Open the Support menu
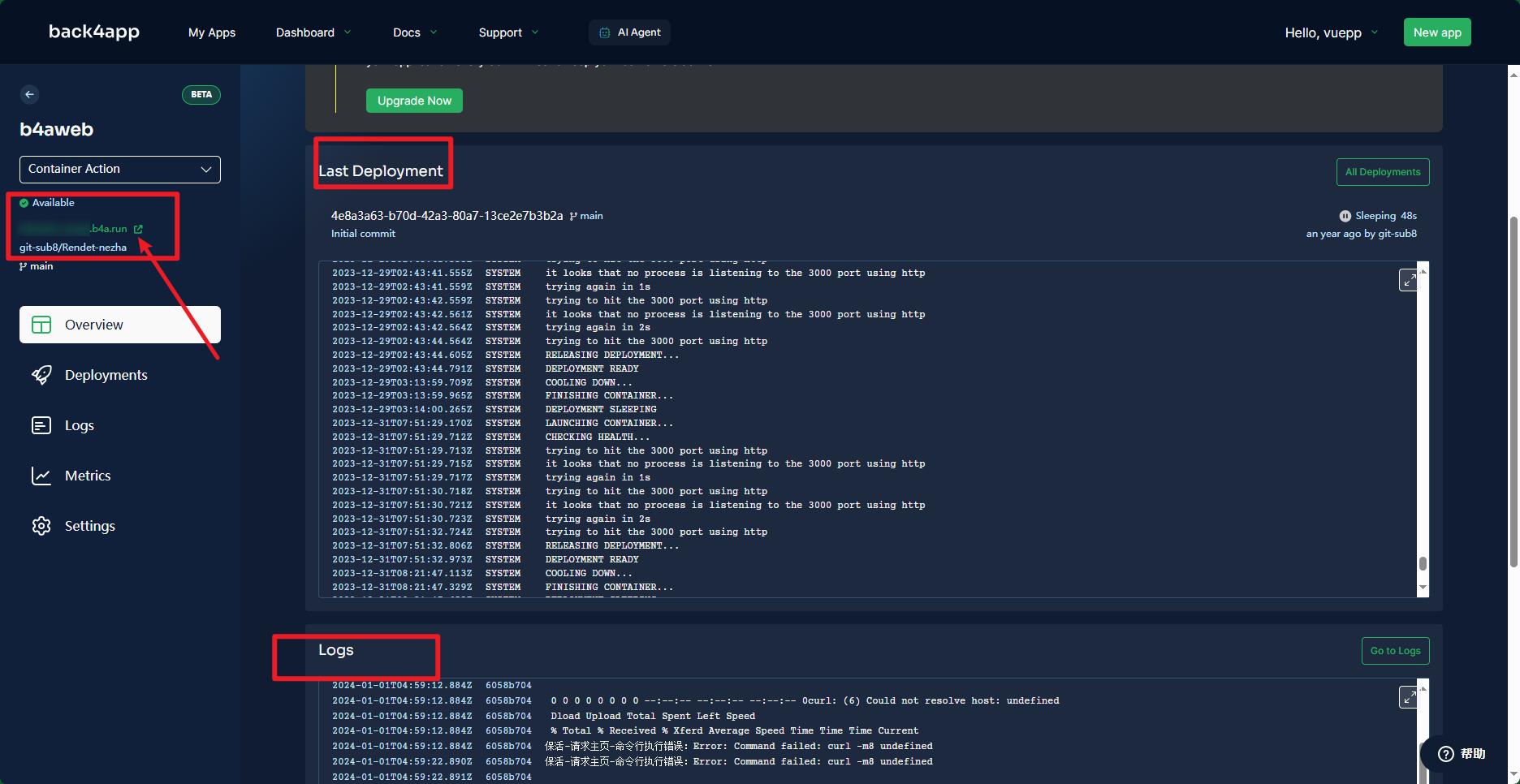This screenshot has height=784, width=1520. tap(508, 32)
